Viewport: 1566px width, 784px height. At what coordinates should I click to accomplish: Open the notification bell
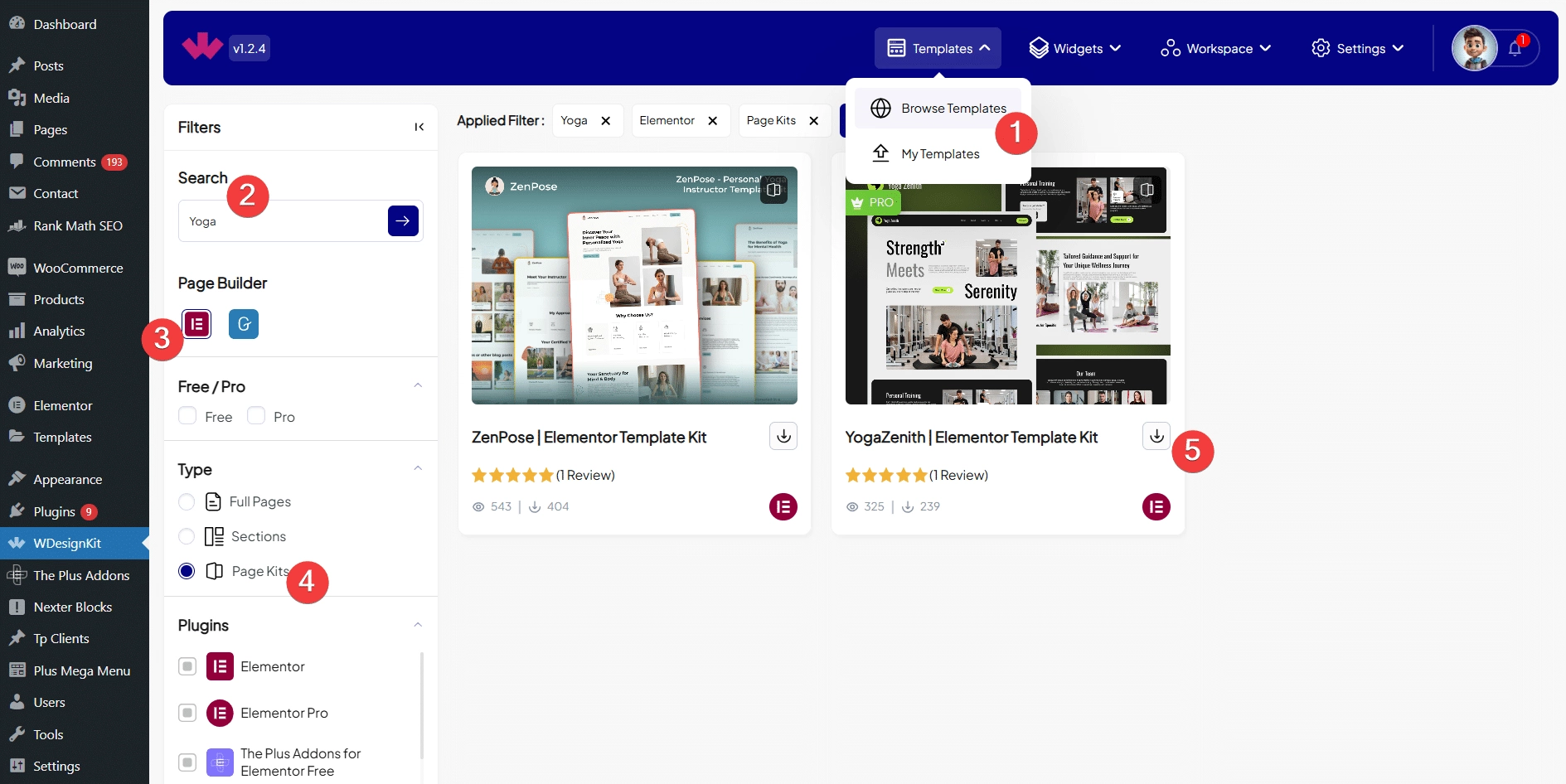(x=1515, y=48)
